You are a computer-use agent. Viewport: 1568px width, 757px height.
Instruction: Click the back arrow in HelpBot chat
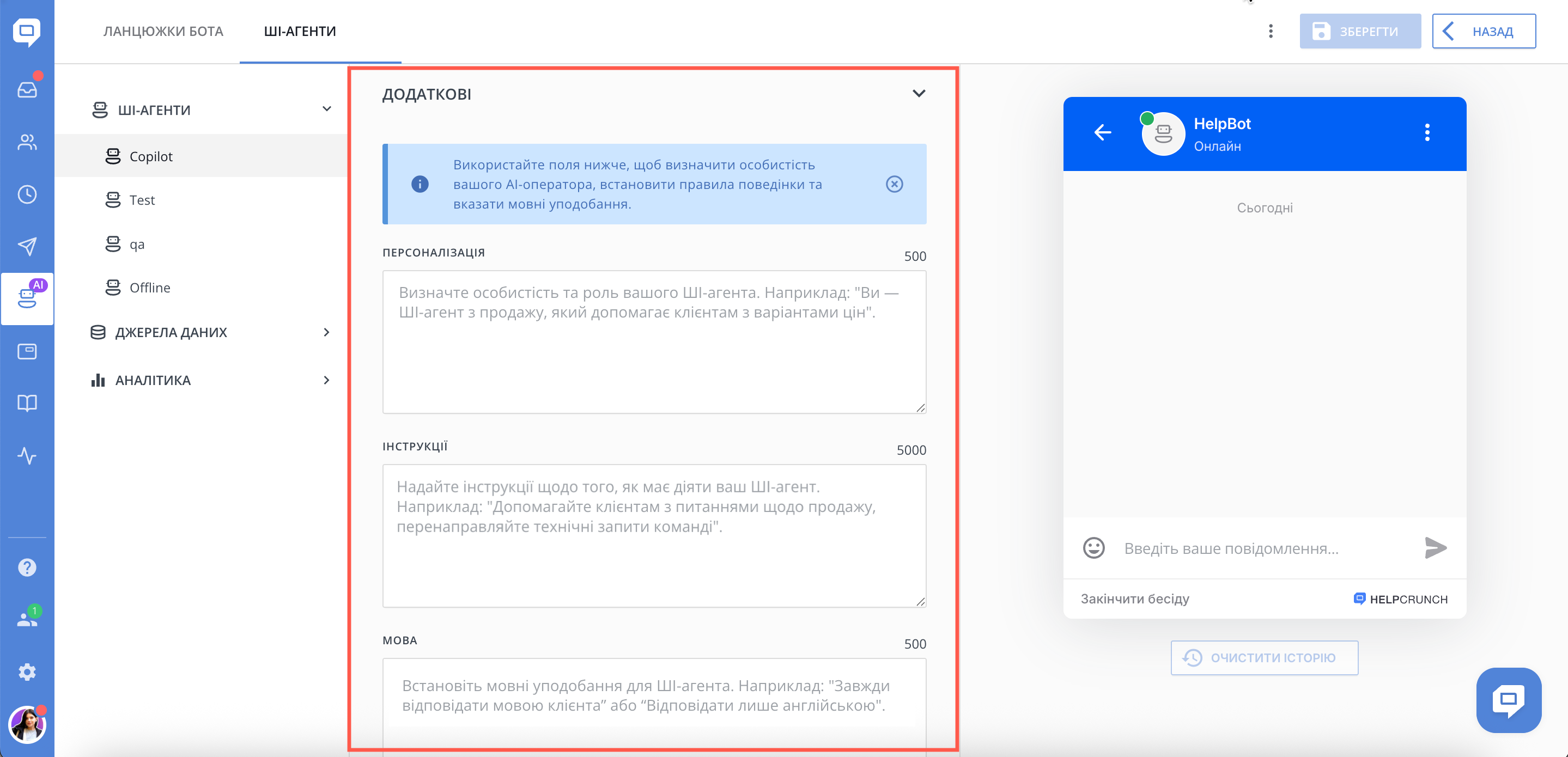[1102, 132]
